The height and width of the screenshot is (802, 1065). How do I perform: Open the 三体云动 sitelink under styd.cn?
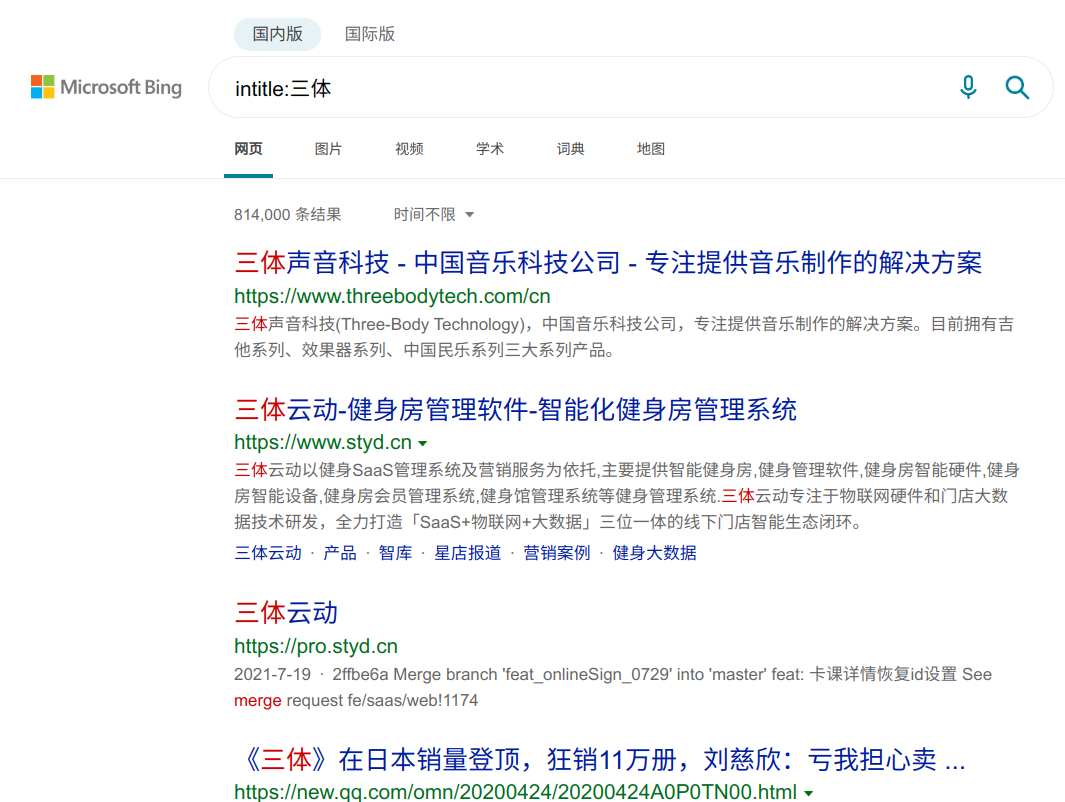click(268, 553)
